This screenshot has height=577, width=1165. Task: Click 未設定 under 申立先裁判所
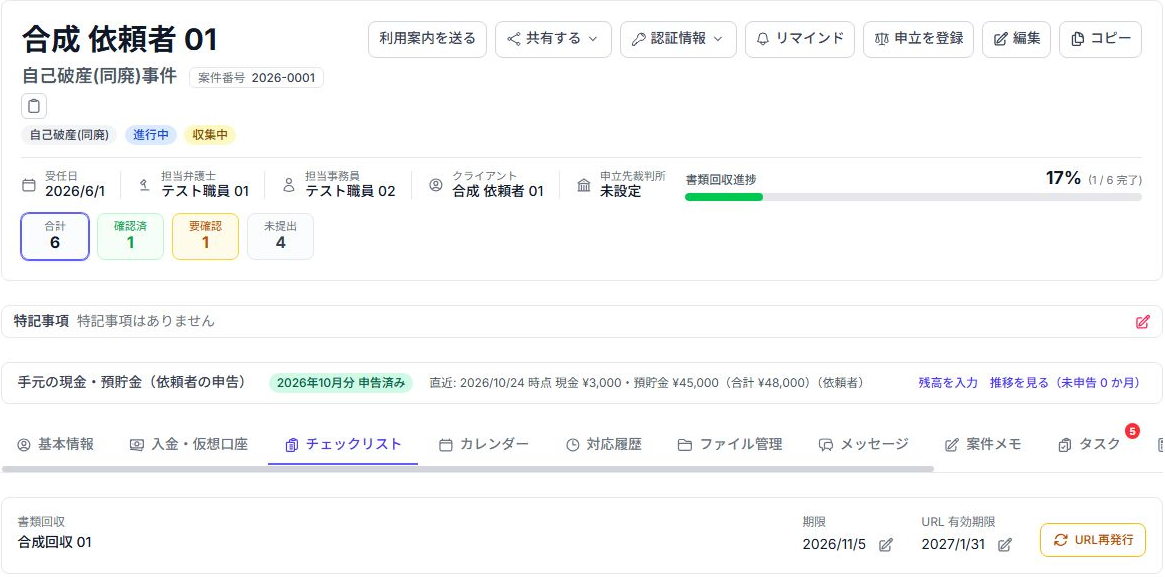click(620, 191)
